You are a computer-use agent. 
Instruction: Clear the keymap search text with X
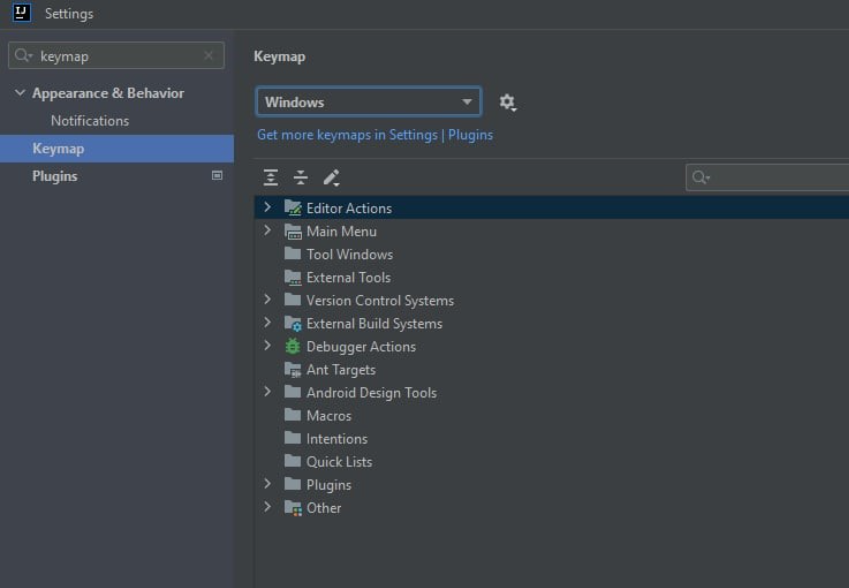pos(208,55)
